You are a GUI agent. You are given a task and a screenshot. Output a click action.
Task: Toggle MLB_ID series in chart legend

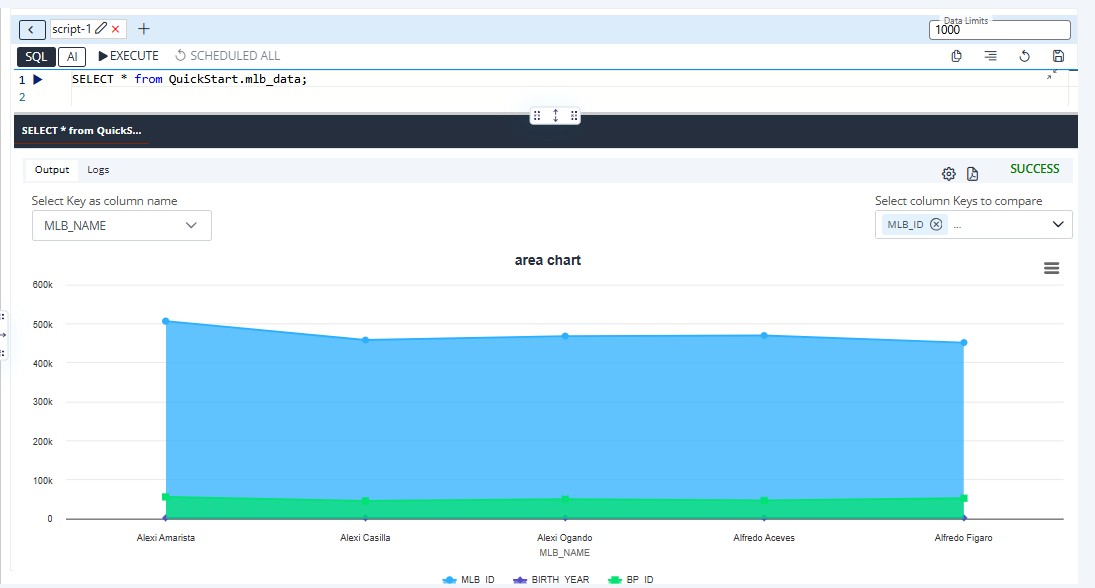point(469,580)
